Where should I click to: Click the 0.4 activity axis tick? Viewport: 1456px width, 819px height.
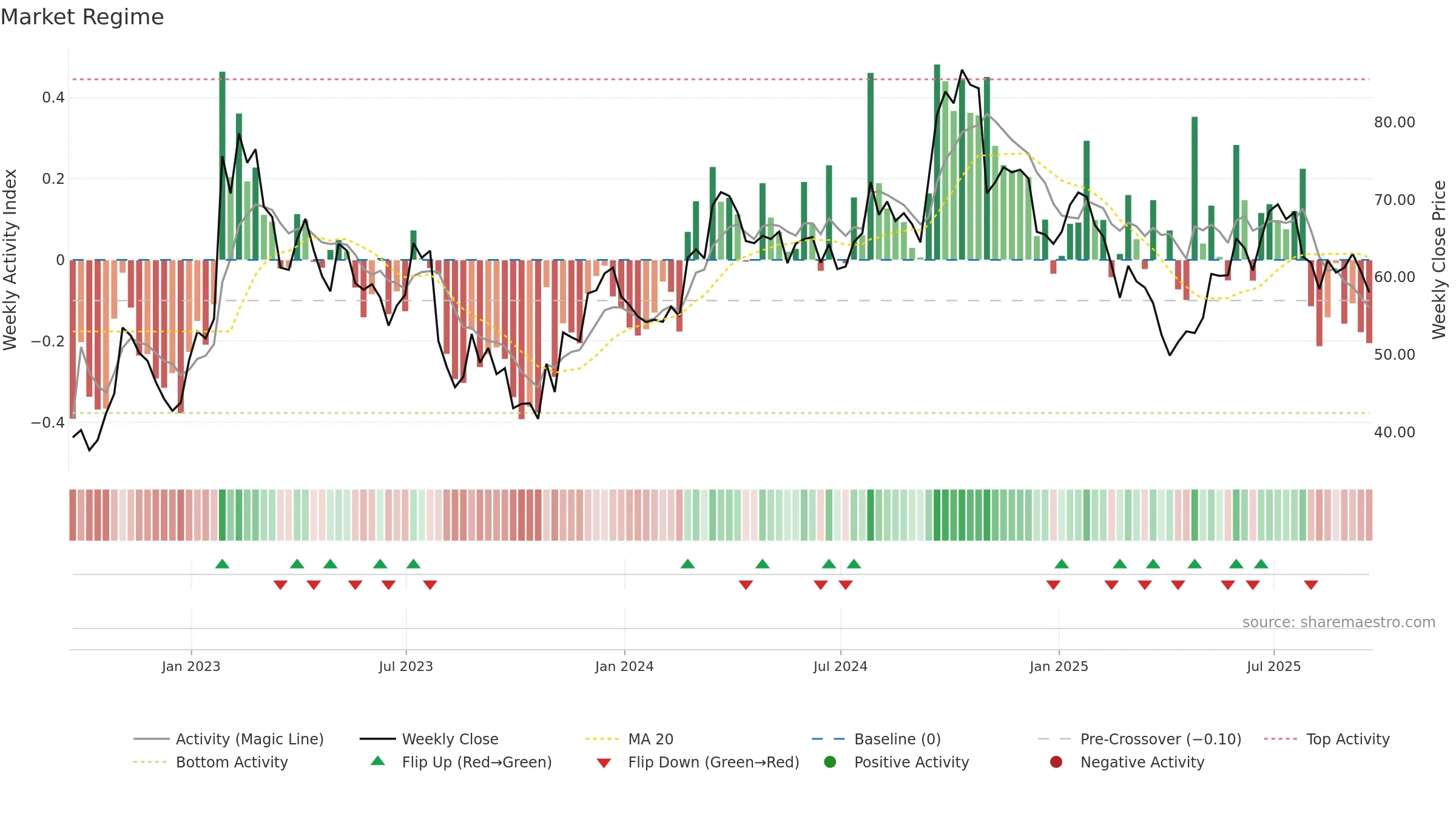(53, 98)
